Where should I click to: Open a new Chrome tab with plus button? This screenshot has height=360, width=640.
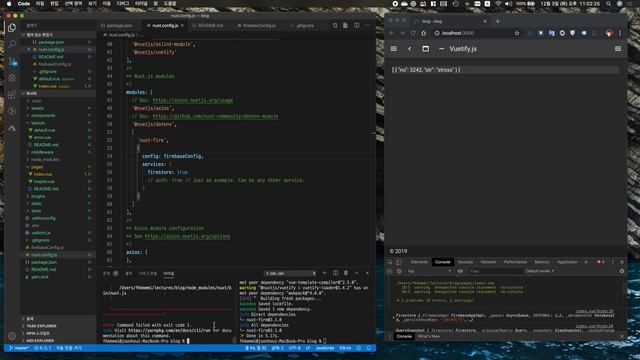(x=497, y=21)
